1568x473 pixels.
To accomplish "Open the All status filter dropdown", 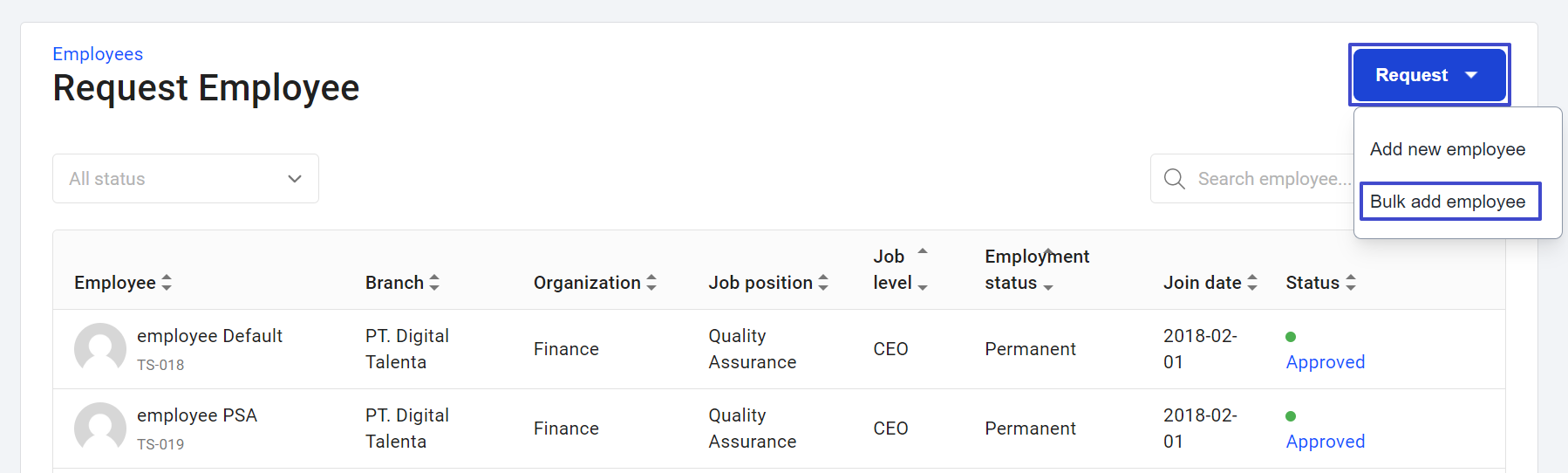I will pyautogui.click(x=186, y=179).
